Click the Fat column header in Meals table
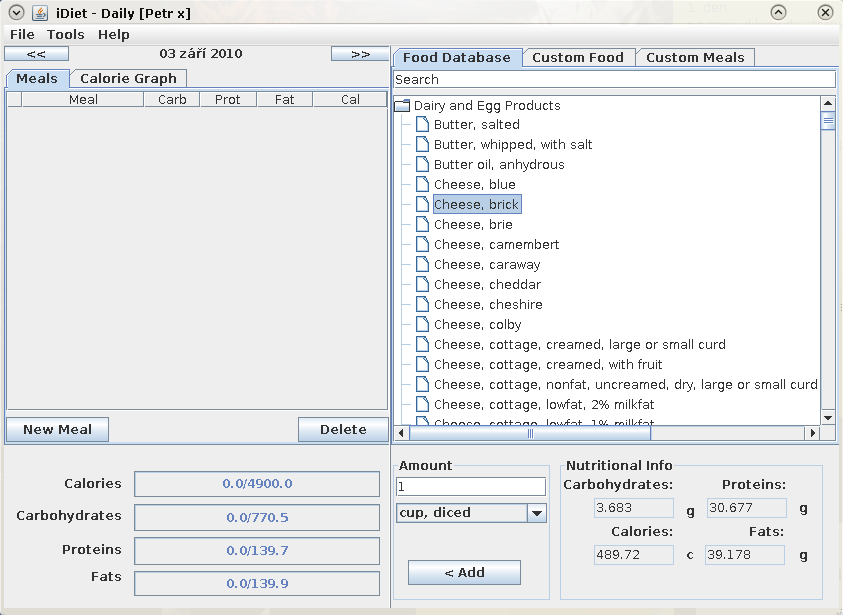Viewport: 843px width, 615px height. [284, 99]
